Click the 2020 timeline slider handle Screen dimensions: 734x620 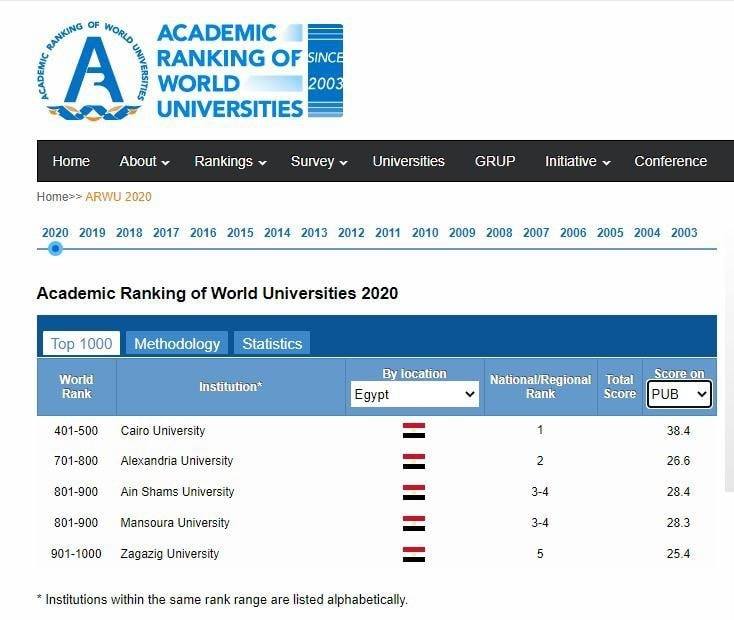pyautogui.click(x=55, y=249)
